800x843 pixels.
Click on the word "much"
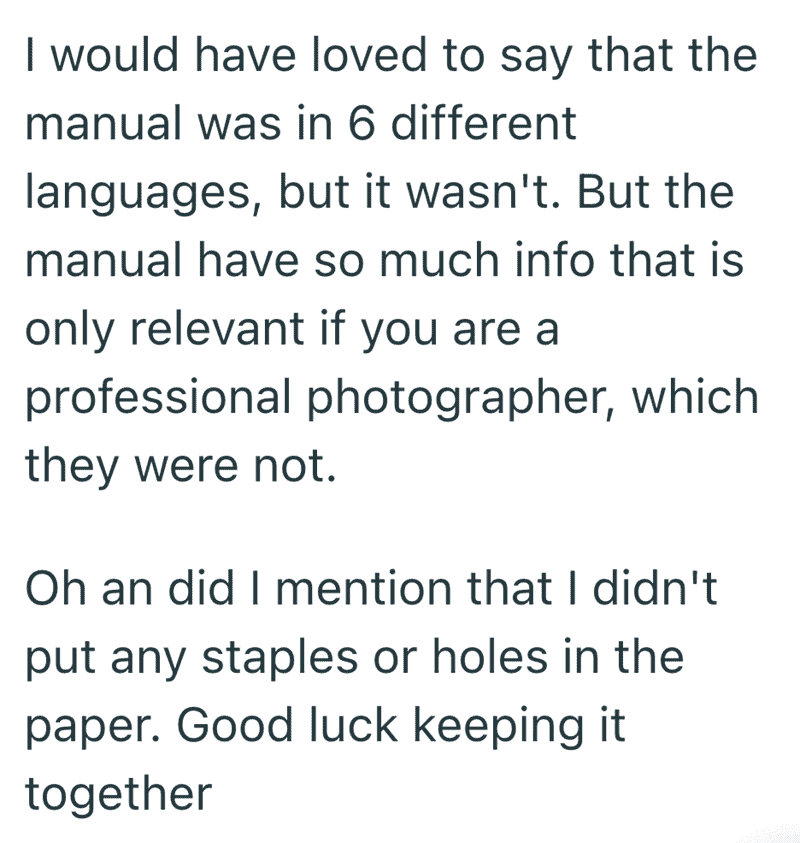click(440, 260)
